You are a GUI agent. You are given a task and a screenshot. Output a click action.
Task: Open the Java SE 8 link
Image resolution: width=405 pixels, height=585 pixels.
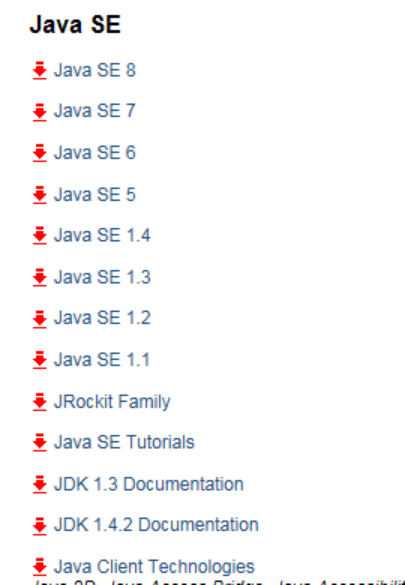click(x=95, y=70)
